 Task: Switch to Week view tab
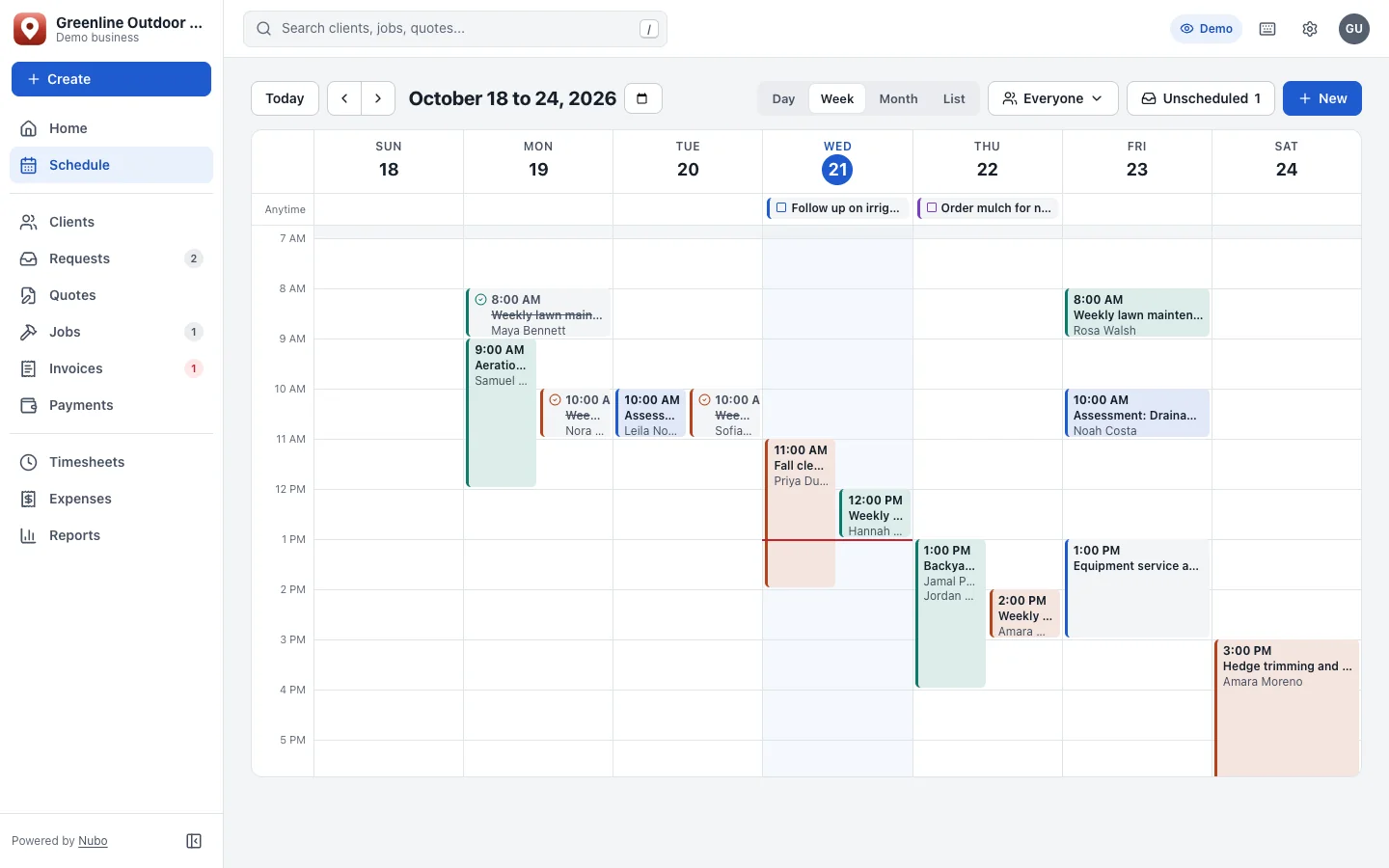[x=837, y=98]
